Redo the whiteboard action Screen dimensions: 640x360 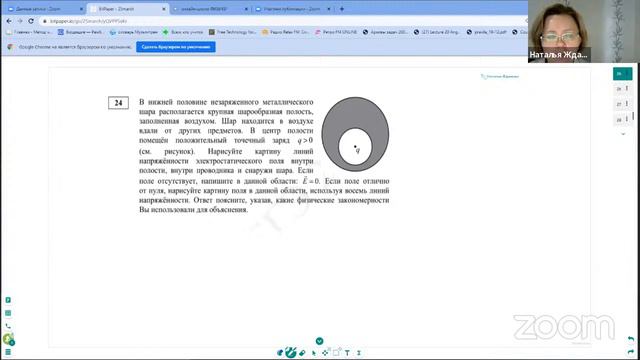click(x=631, y=352)
